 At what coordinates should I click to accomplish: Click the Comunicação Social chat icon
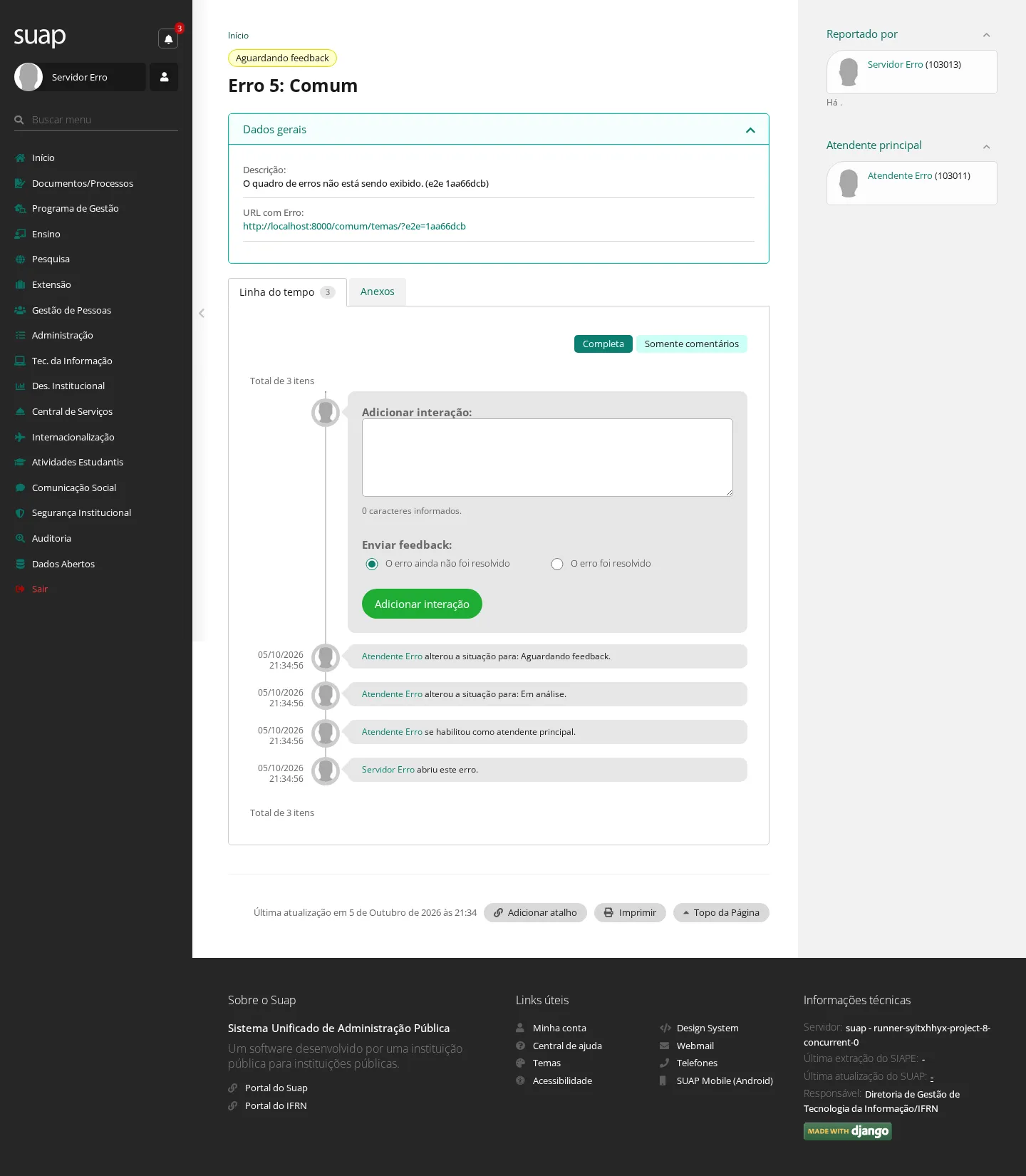pyautogui.click(x=20, y=488)
